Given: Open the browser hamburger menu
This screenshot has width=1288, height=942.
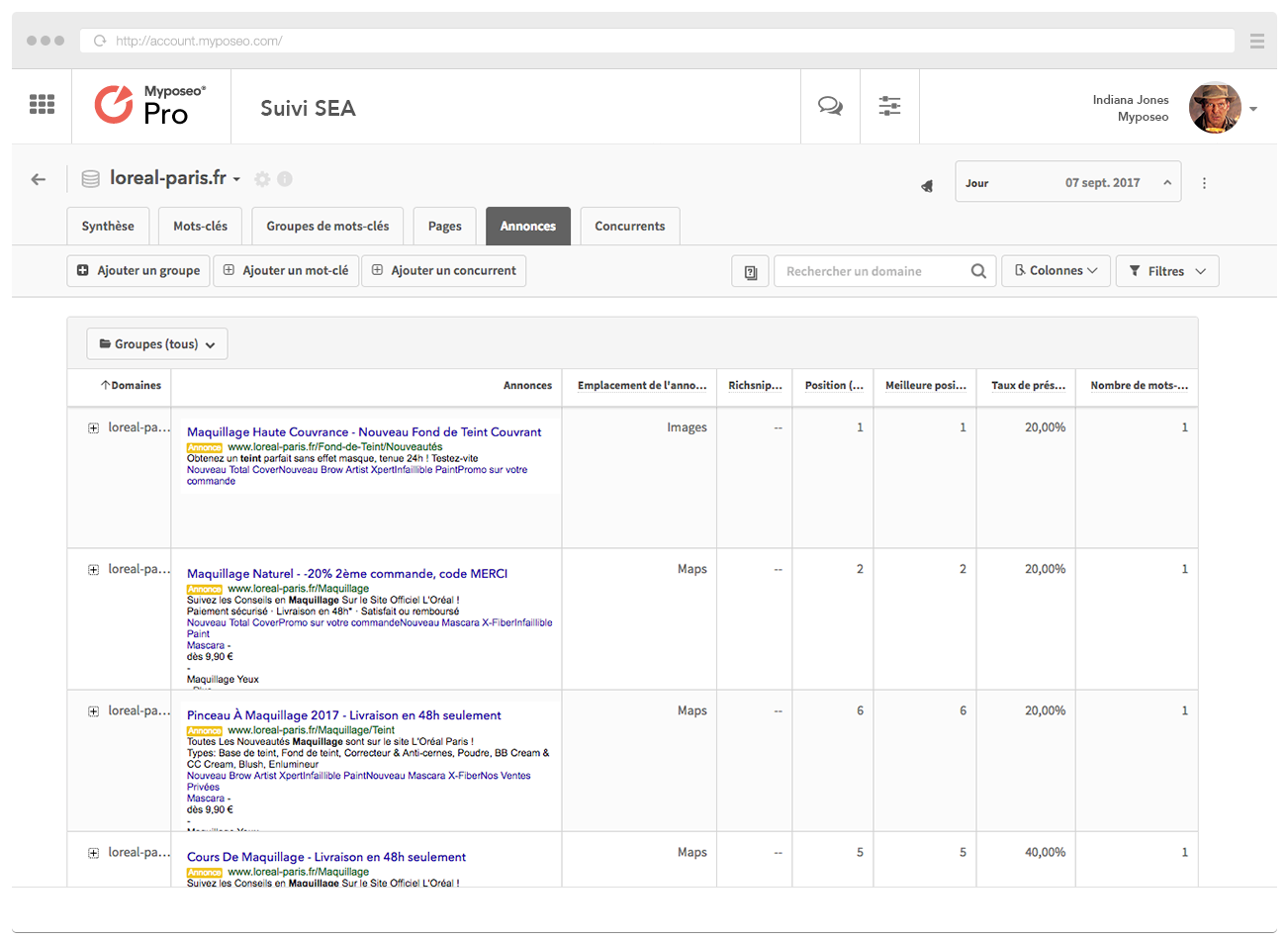Looking at the screenshot, I should 1257,41.
